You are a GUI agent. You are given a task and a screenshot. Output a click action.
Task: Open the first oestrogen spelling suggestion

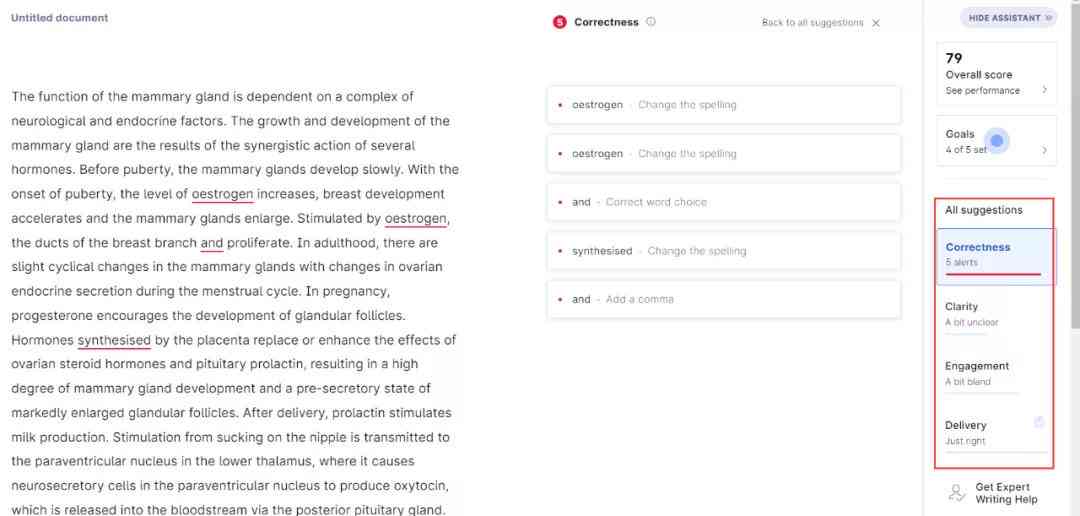click(723, 105)
